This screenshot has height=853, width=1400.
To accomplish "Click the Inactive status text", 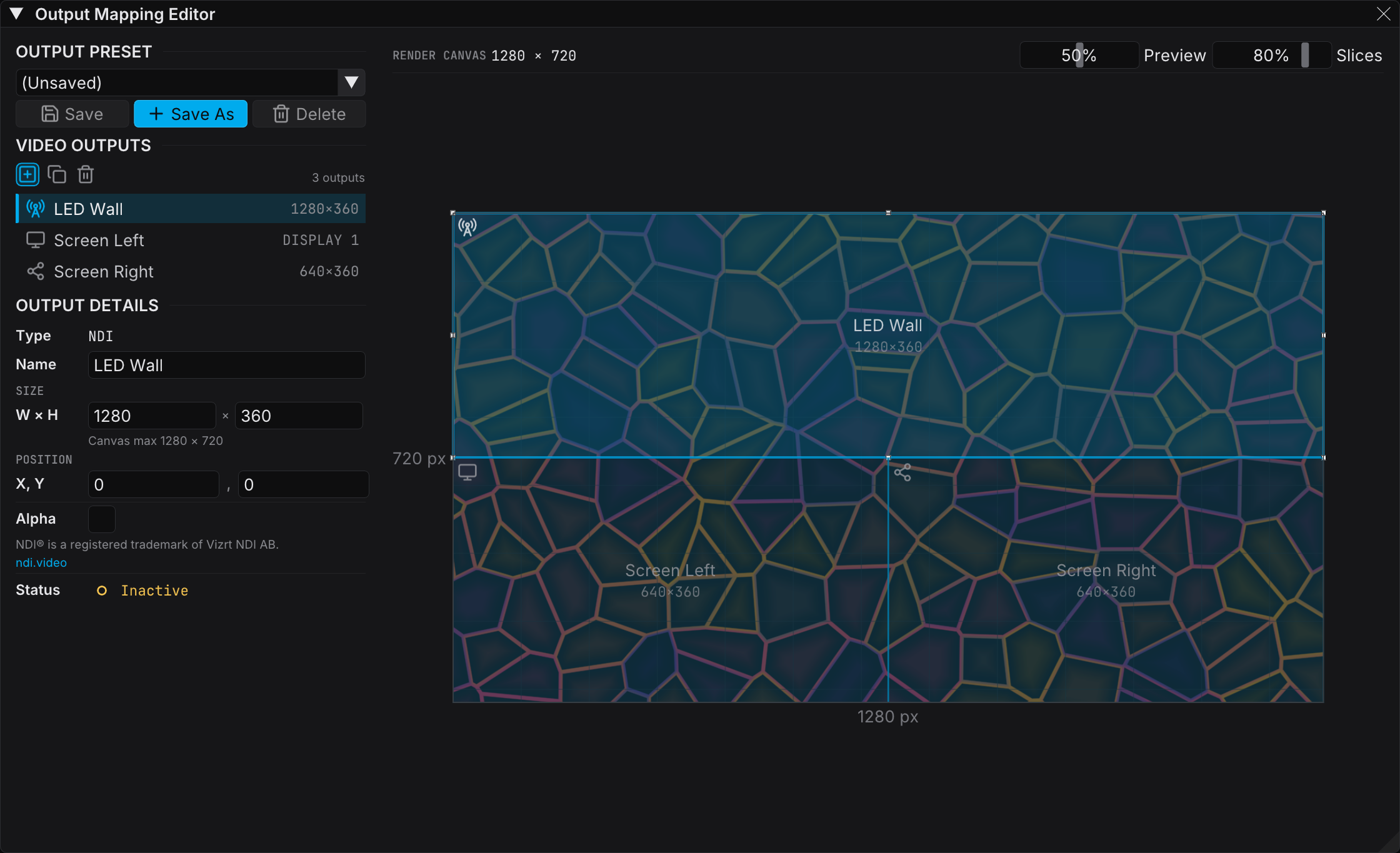I will (x=154, y=591).
